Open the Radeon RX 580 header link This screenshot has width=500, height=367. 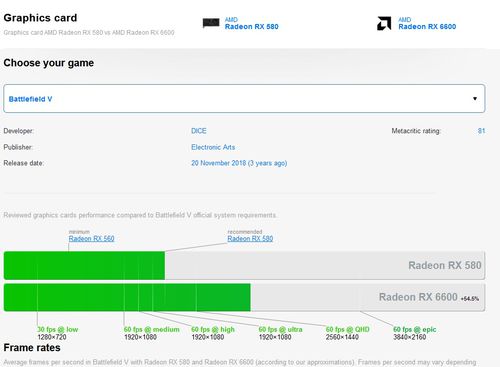point(252,27)
